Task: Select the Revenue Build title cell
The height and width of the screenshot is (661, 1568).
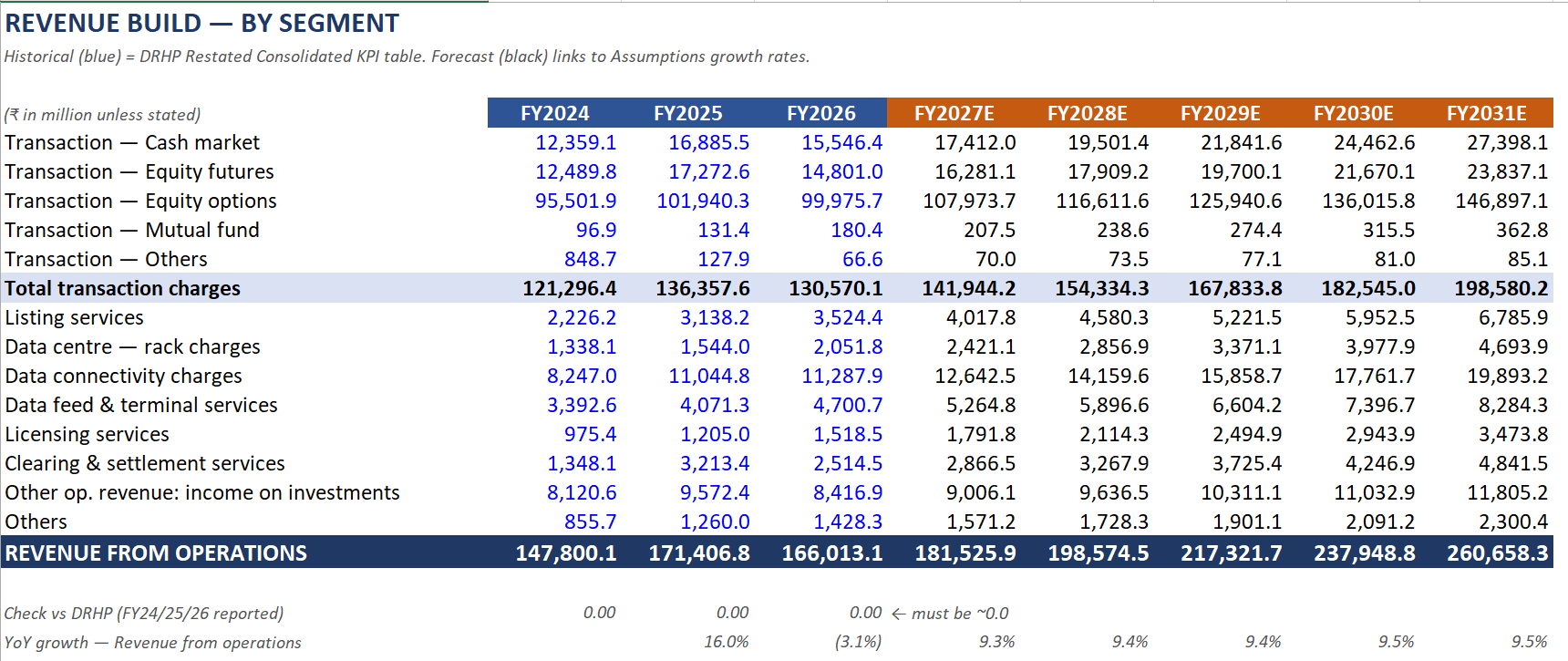Action: pyautogui.click(x=202, y=23)
